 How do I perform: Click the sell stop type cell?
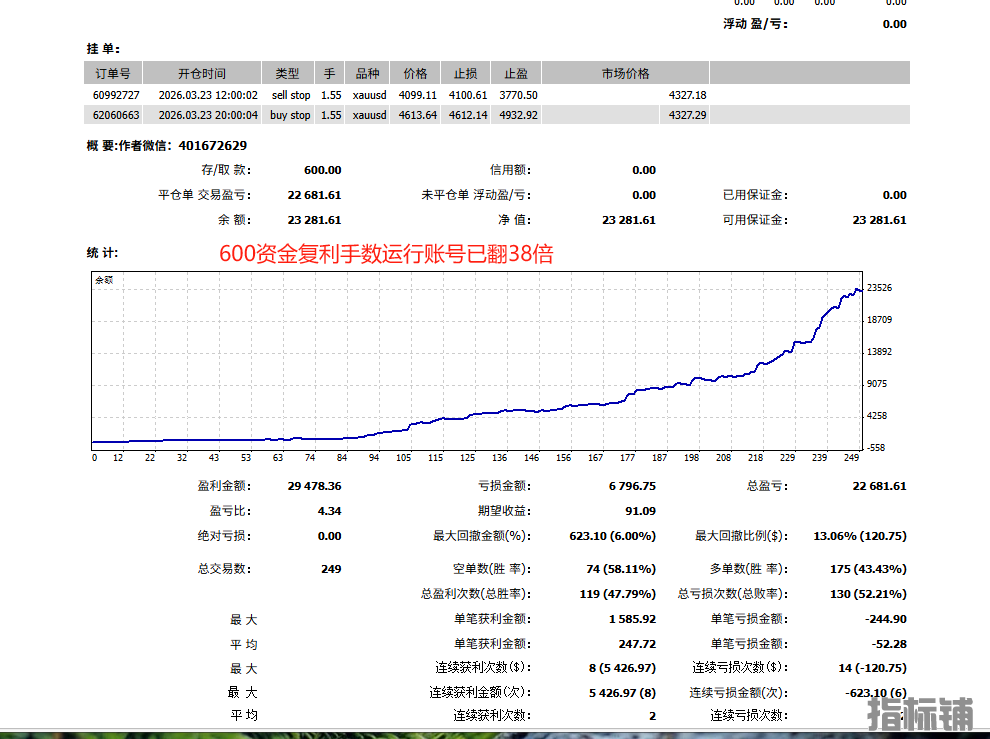click(x=291, y=95)
